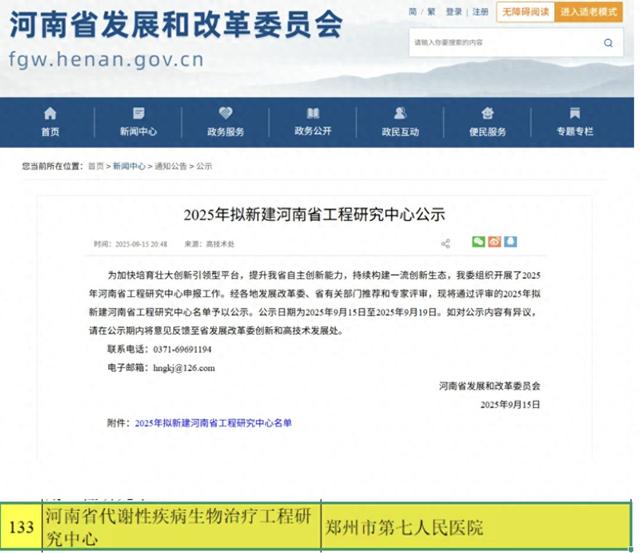
Task: Click the signature 河南省发展和改革委员会 below article
Action: [489, 386]
